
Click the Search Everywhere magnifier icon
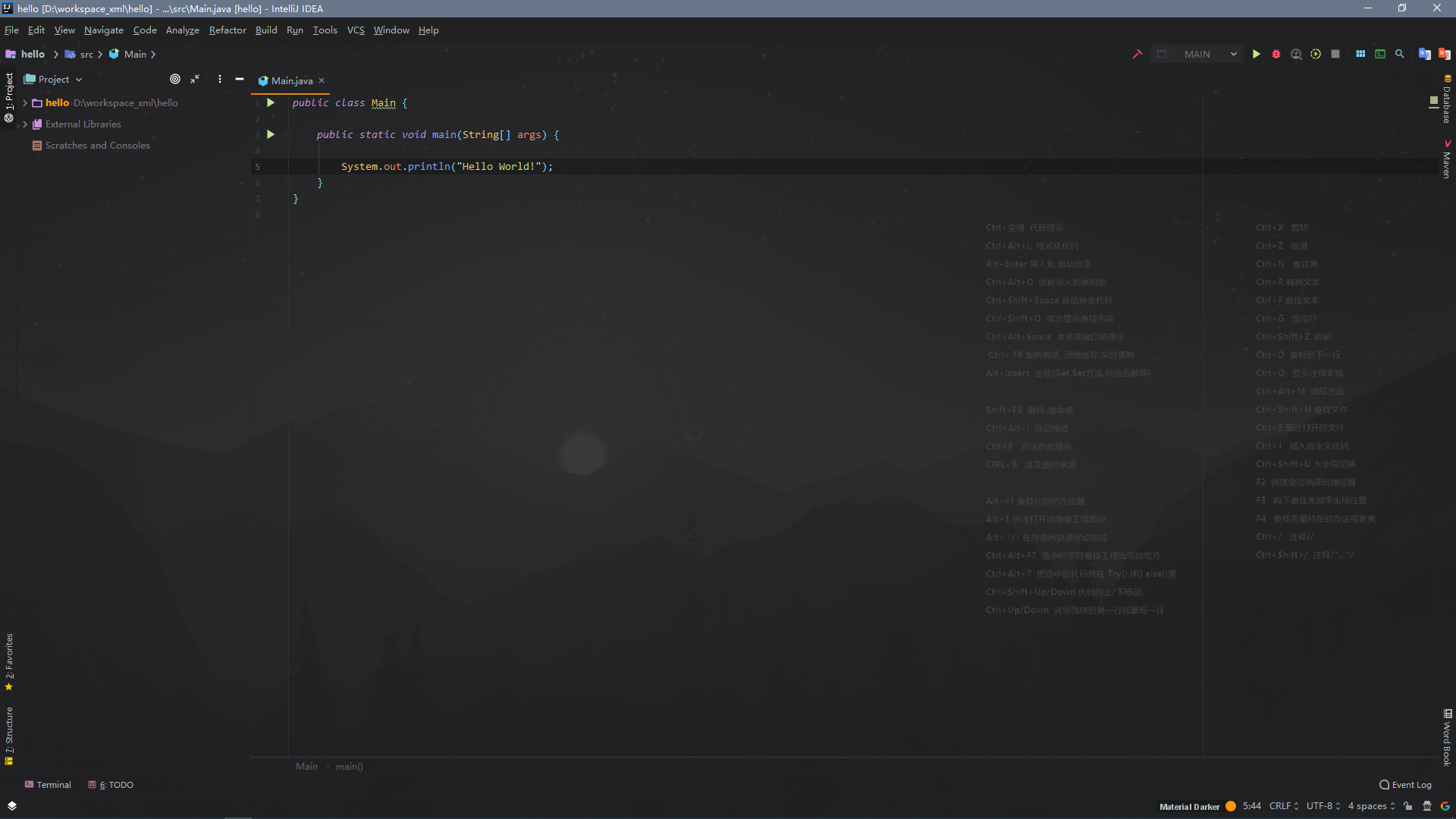pyautogui.click(x=1399, y=54)
